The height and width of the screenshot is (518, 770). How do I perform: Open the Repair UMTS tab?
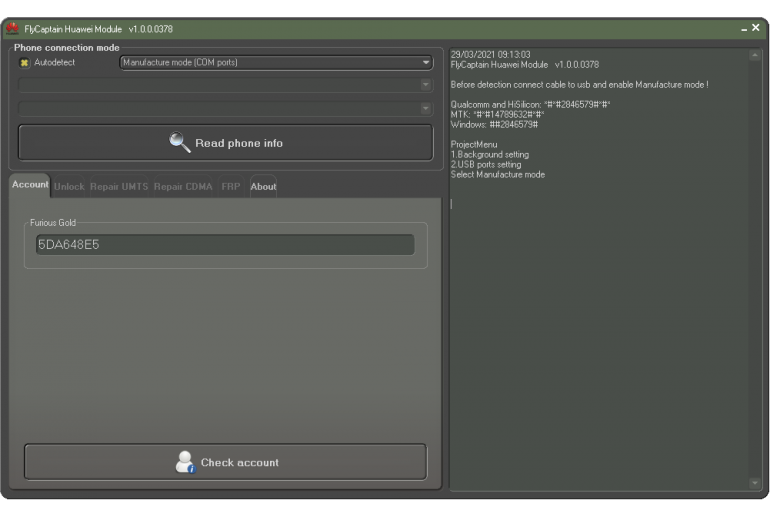click(119, 187)
